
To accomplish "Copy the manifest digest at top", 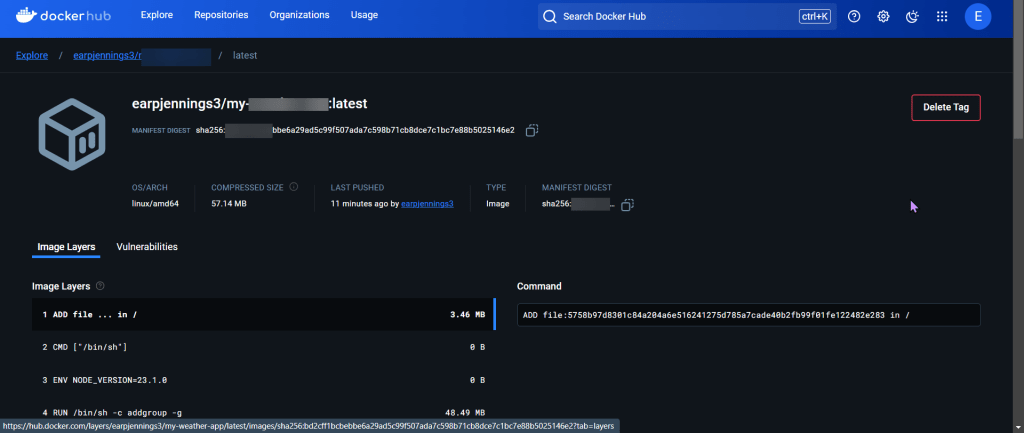I will coord(533,130).
